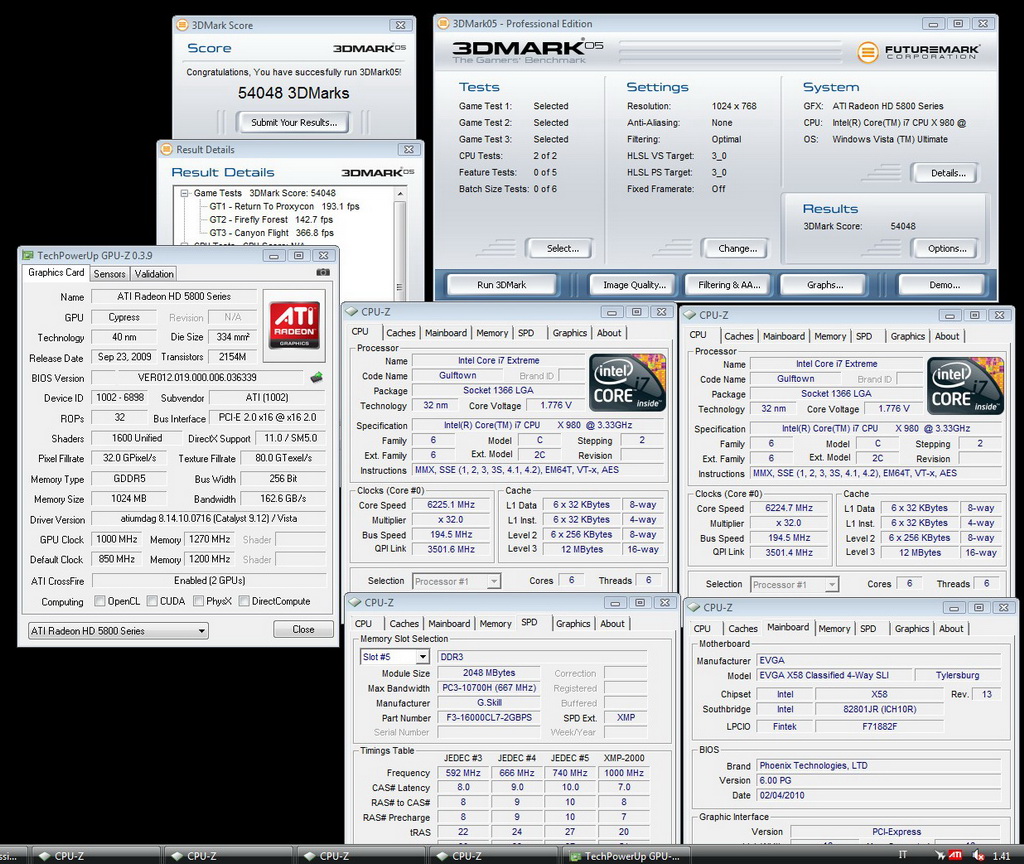
Task: Click the Driver Version field in GPU-Z
Action: pos(209,519)
